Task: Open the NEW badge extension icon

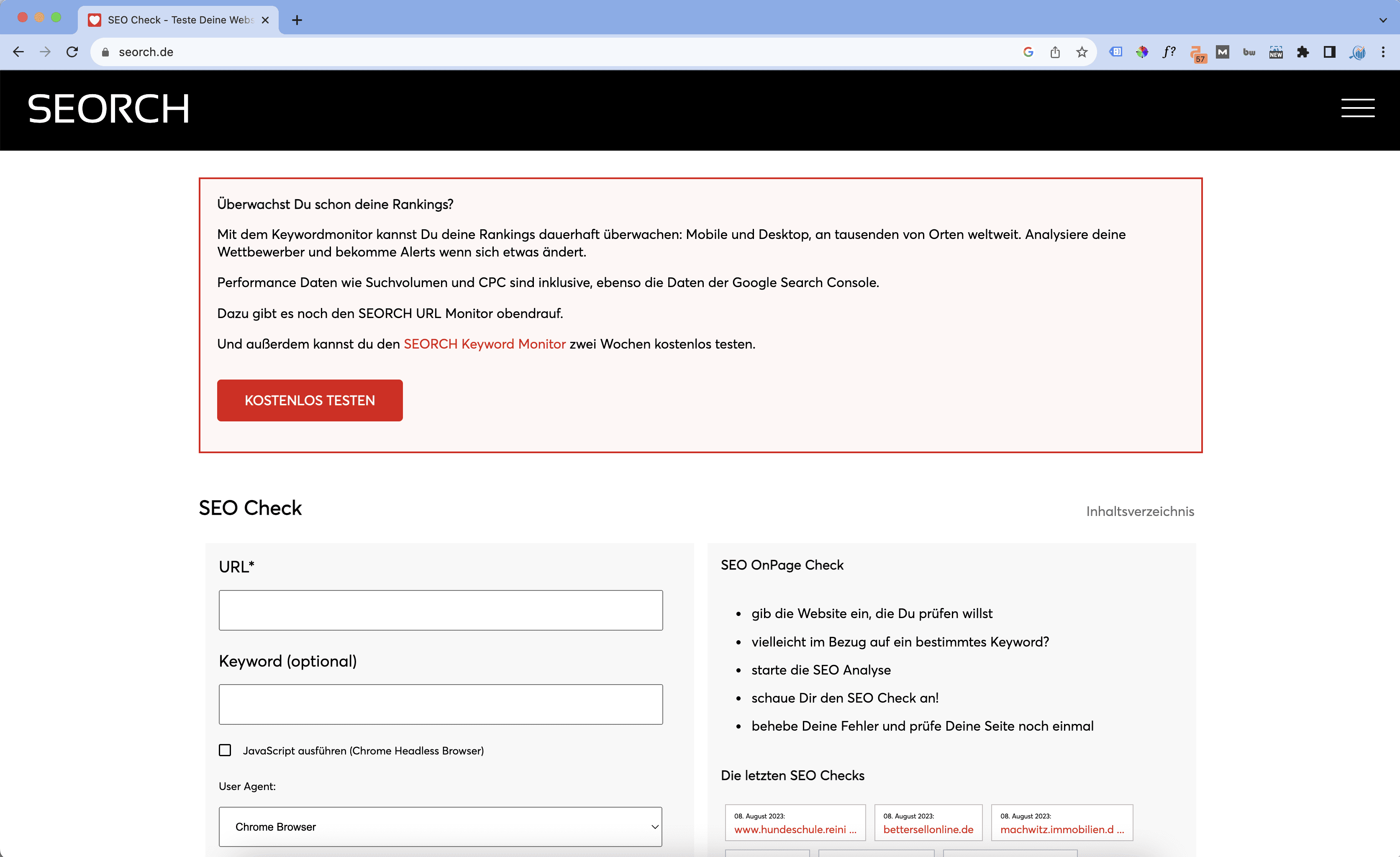Action: [1276, 52]
